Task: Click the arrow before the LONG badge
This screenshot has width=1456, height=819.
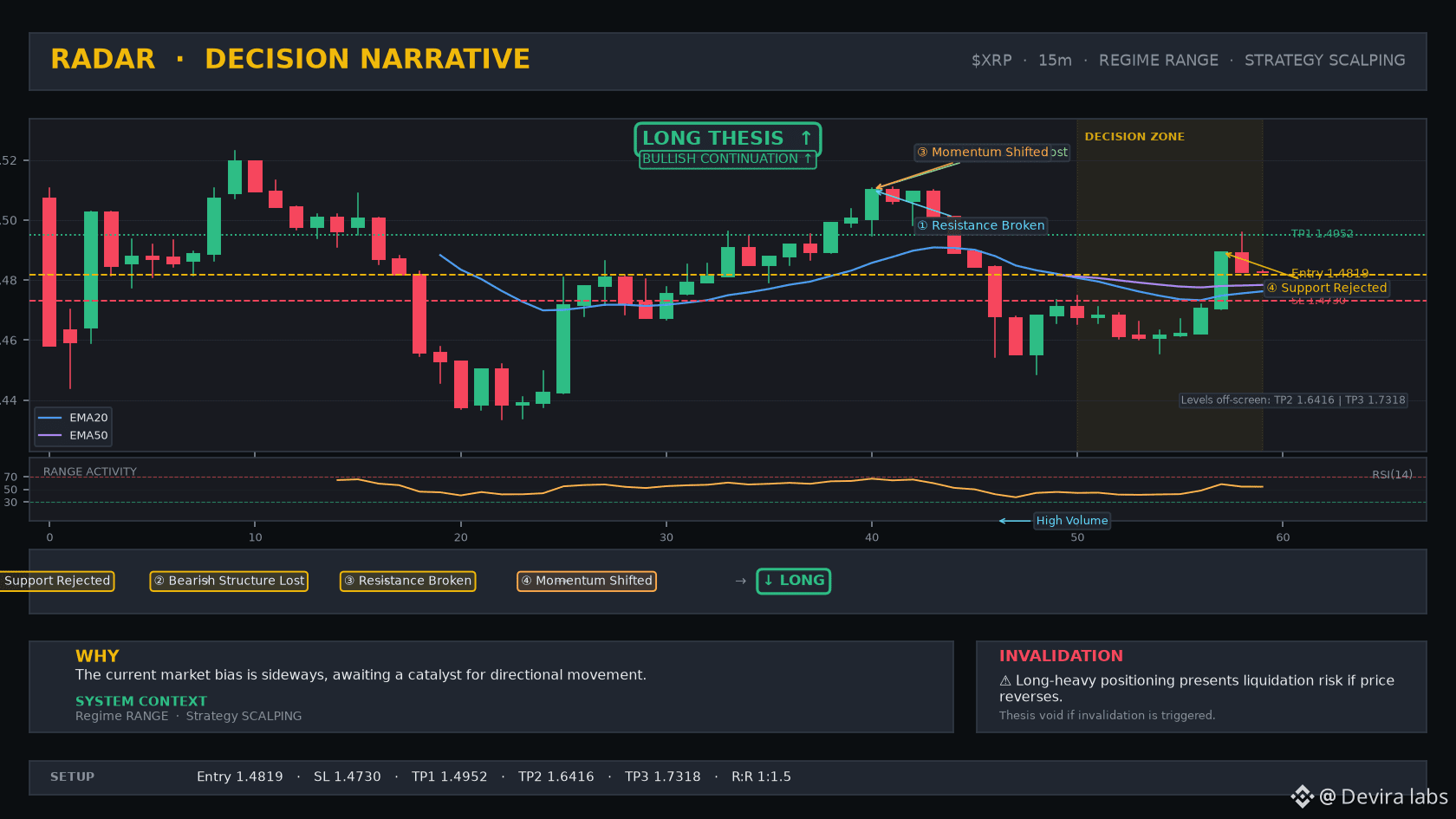Action: tap(740, 581)
